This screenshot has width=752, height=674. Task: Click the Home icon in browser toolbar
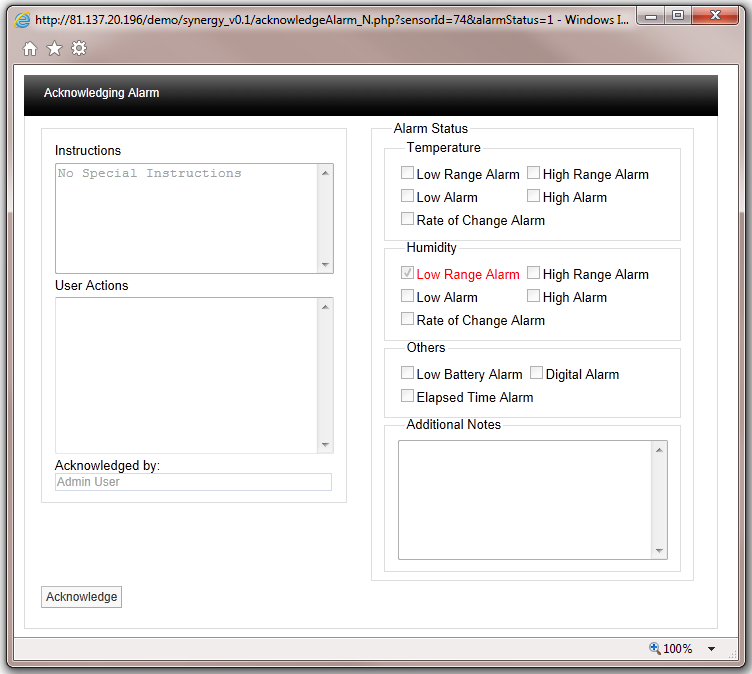[x=30, y=49]
